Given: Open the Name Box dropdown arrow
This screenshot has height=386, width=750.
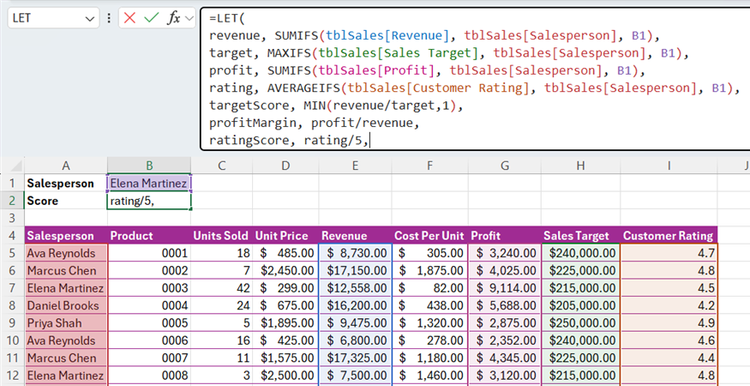Looking at the screenshot, I should [x=89, y=19].
